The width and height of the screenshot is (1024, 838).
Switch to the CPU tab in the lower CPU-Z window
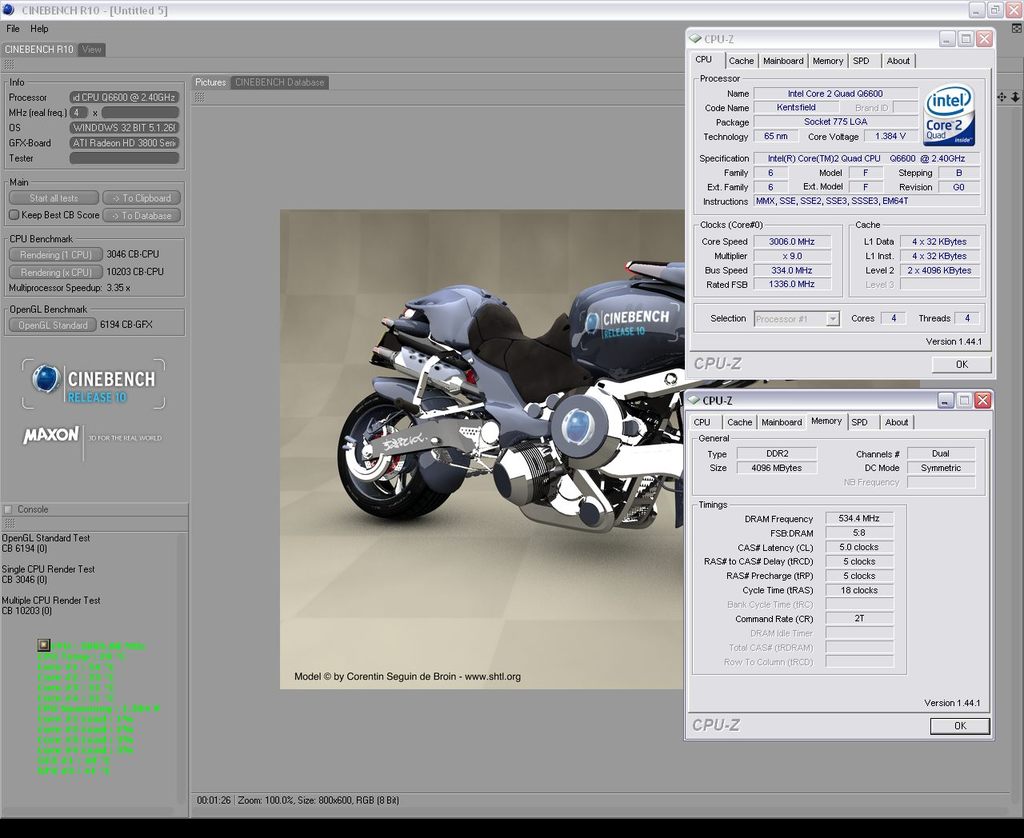[702, 423]
